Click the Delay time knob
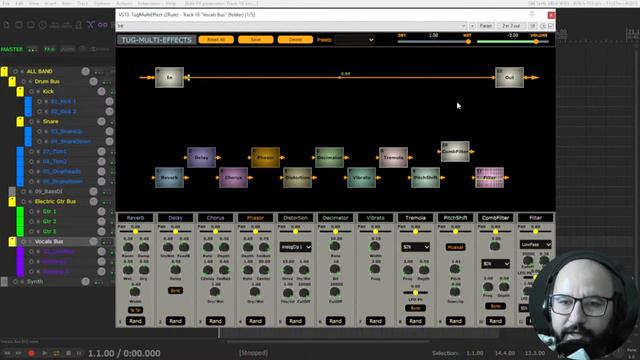This screenshot has width=640, height=360. point(176,270)
